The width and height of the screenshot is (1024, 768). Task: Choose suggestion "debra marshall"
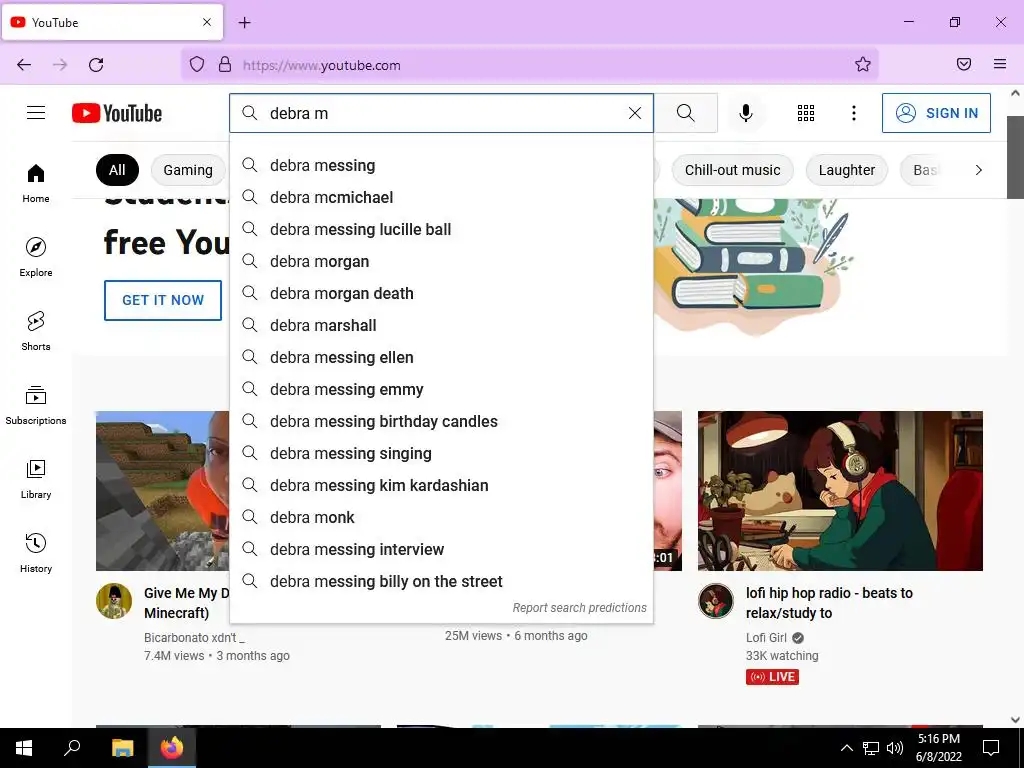point(441,325)
